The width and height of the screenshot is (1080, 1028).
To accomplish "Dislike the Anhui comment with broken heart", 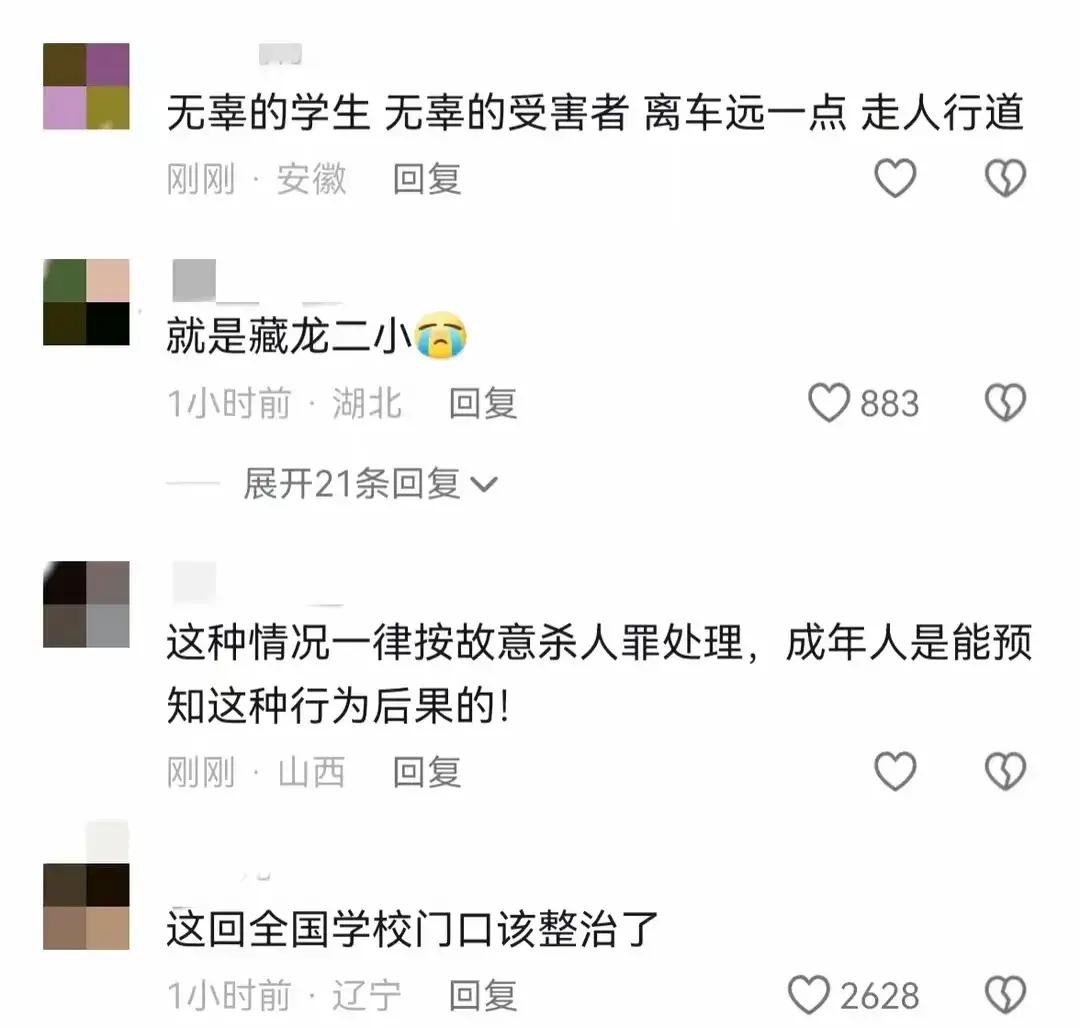I will pyautogui.click(x=1006, y=178).
